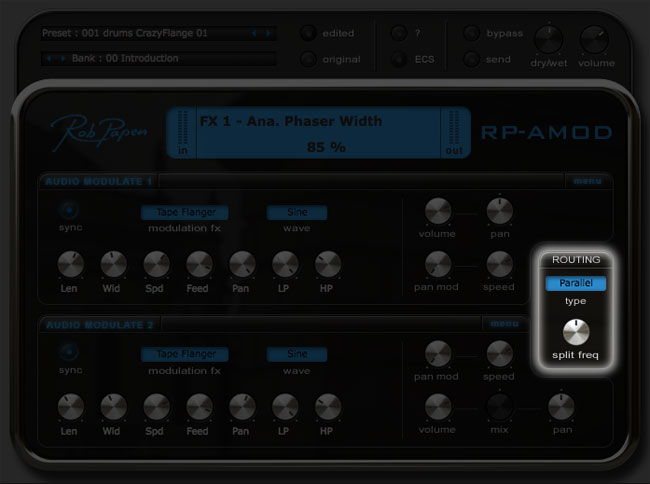The image size is (650, 484).
Task: Click the Feed knob in Audio Modulate 2
Action: click(x=199, y=407)
